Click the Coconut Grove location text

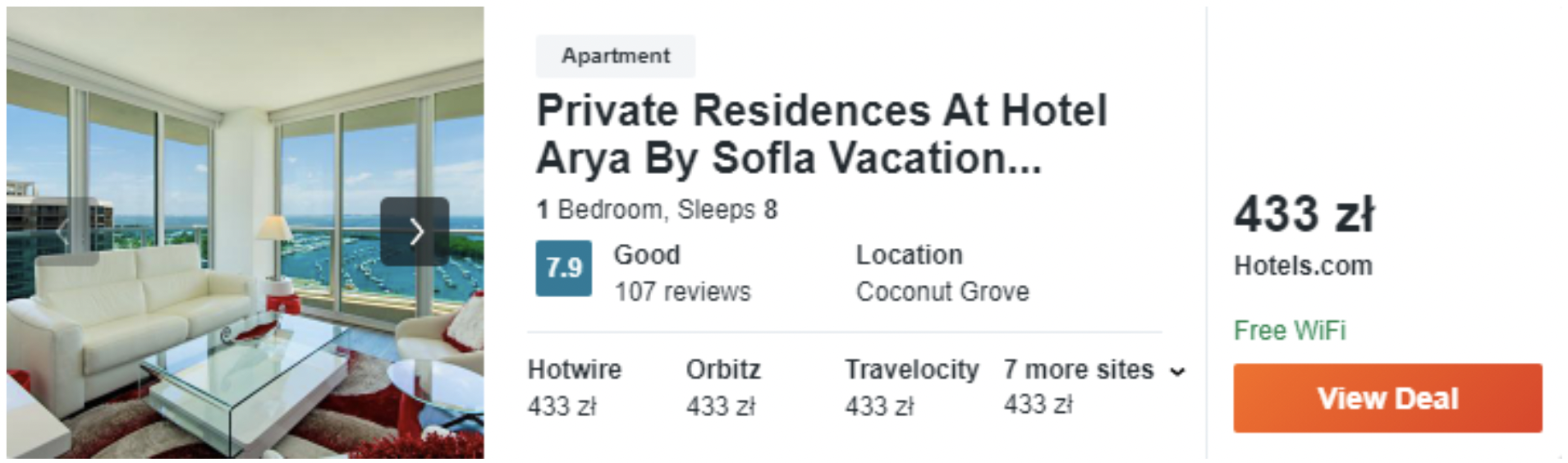pos(942,291)
